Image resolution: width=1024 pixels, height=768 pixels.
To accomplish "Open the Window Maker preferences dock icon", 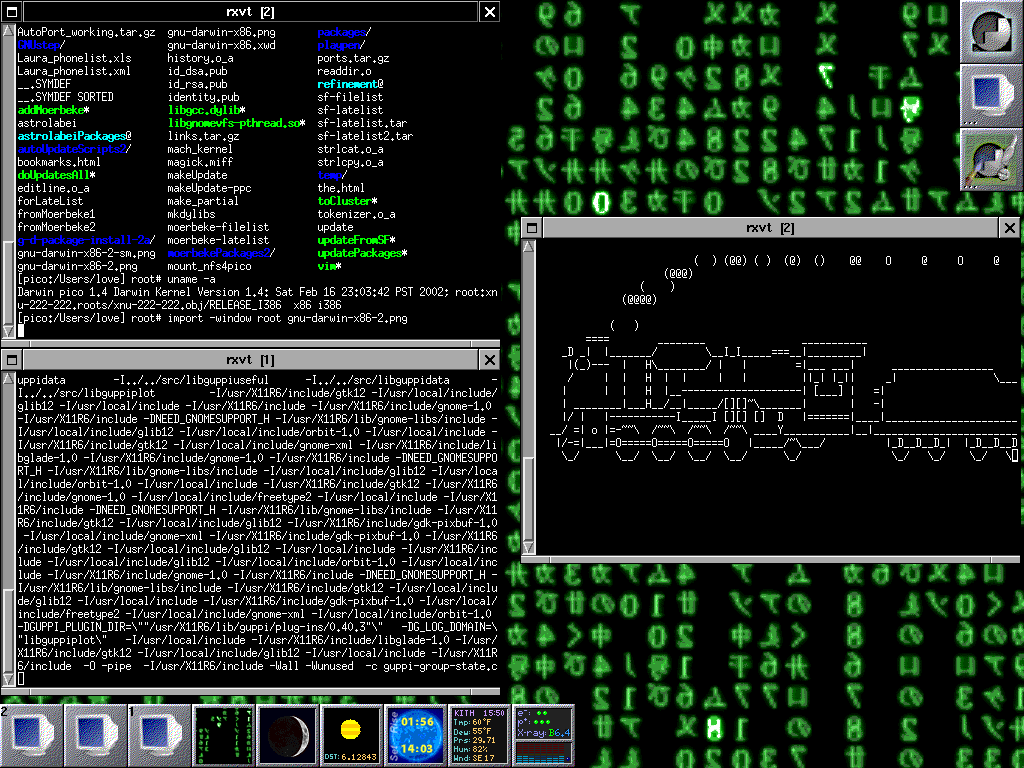I will [x=991, y=160].
